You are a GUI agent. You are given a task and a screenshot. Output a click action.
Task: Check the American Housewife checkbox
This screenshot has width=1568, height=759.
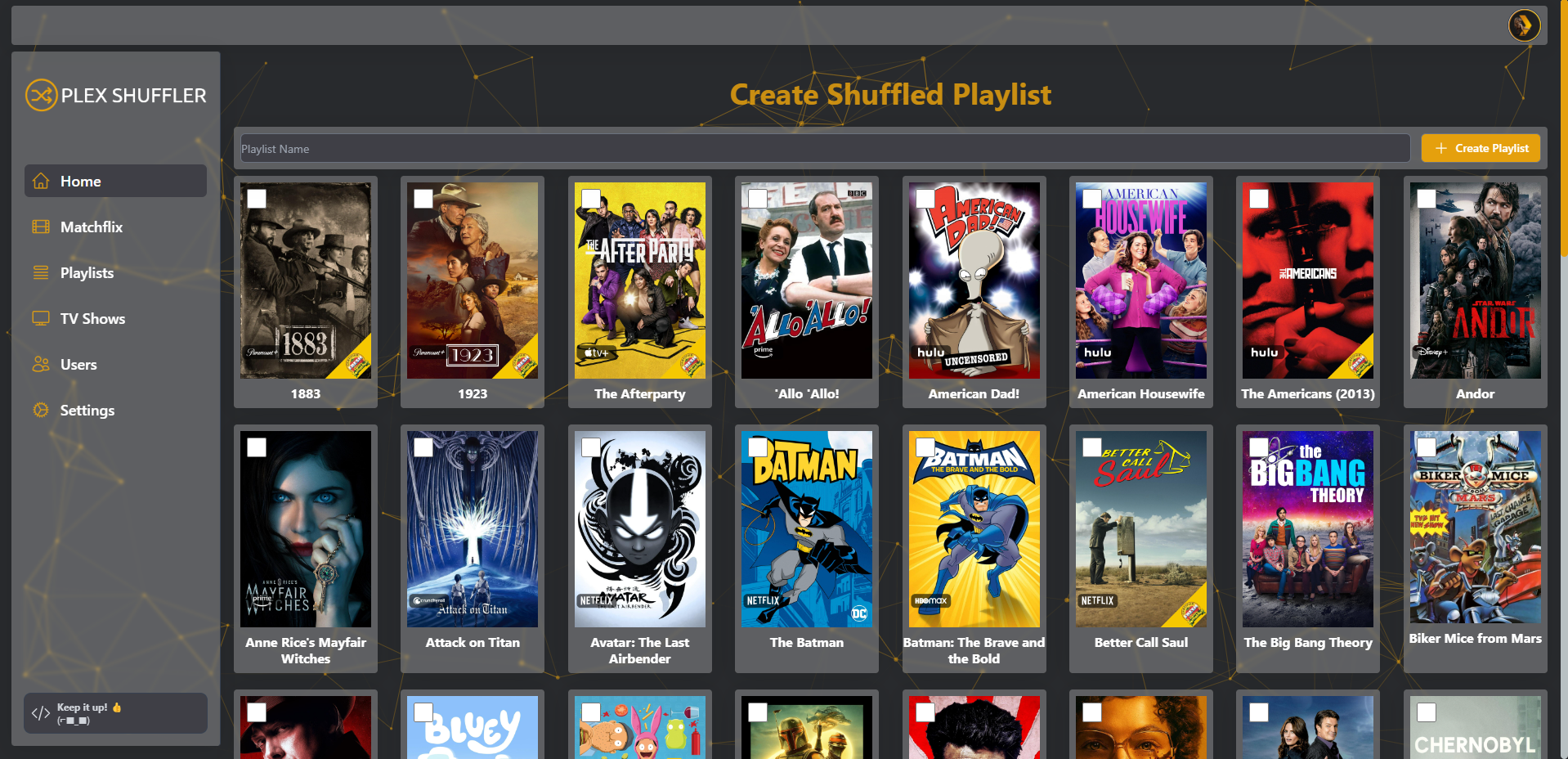1092,199
